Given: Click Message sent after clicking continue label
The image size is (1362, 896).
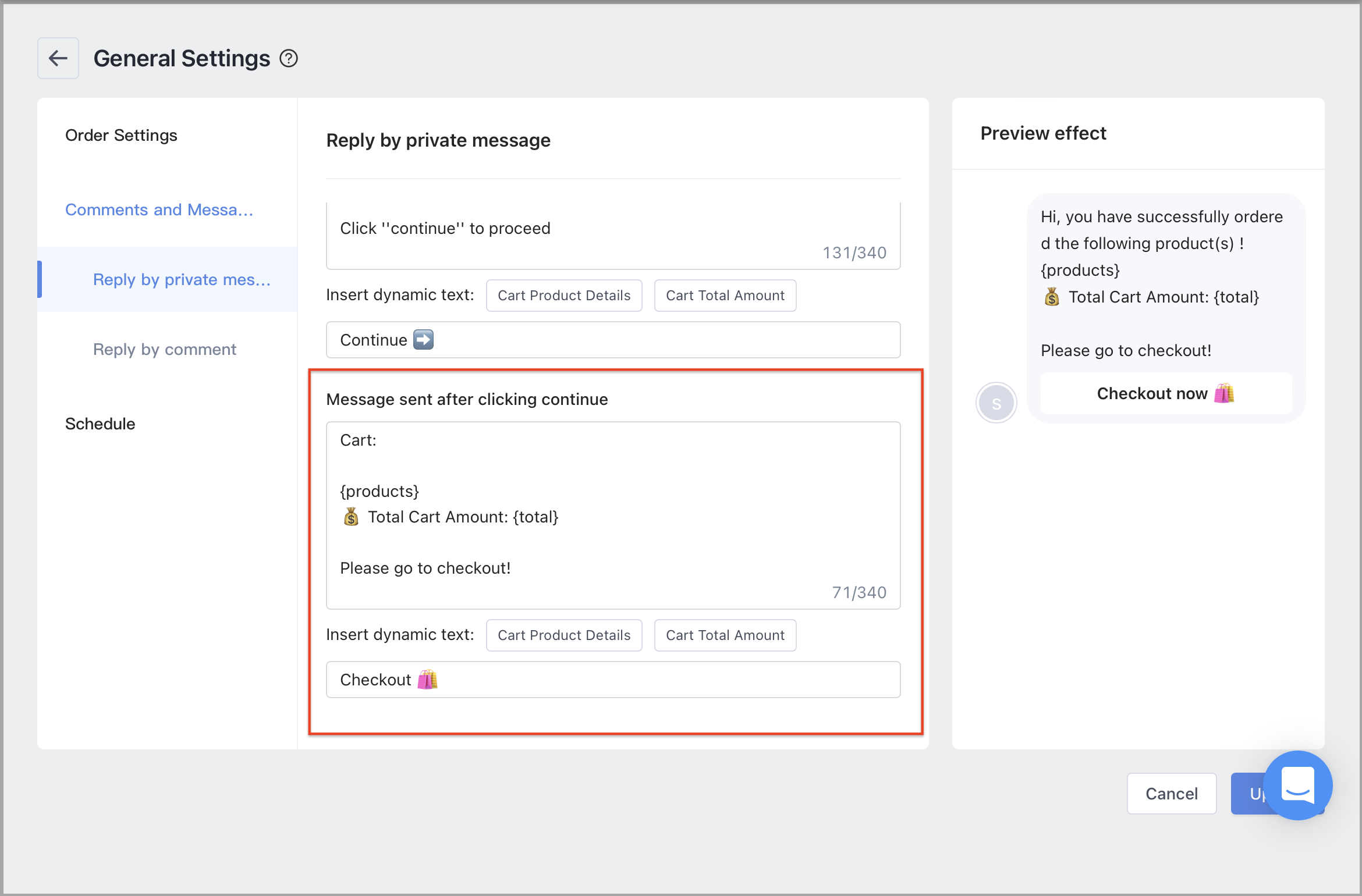Looking at the screenshot, I should point(467,399).
